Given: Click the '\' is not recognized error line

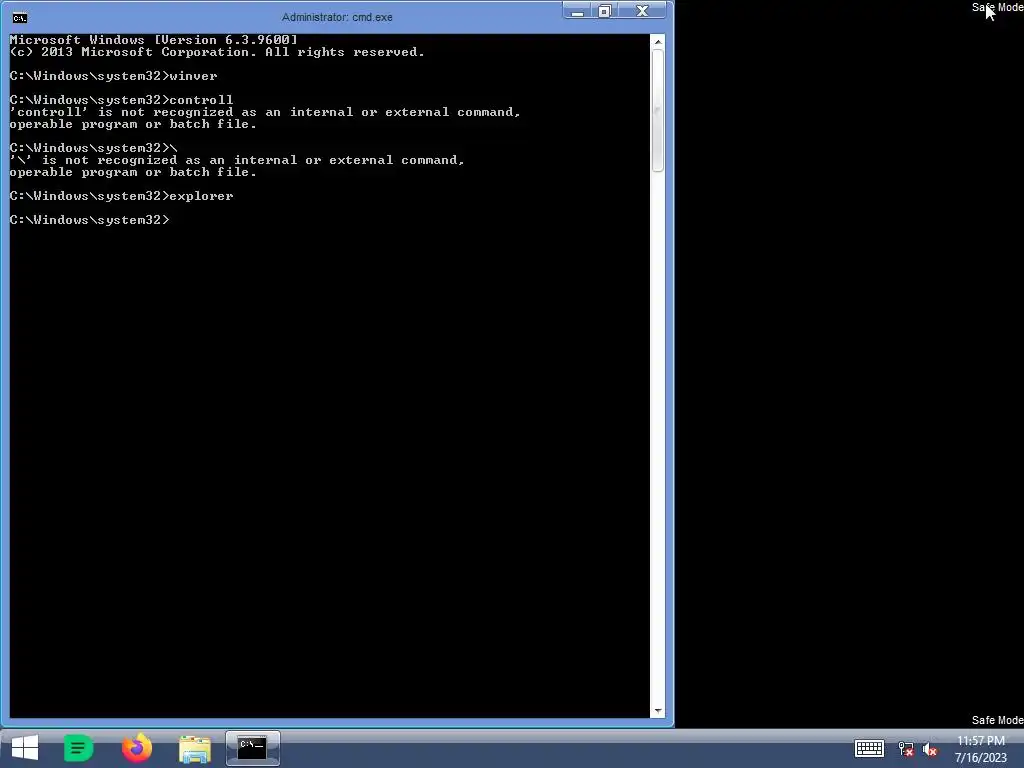Looking at the screenshot, I should click(x=236, y=160).
